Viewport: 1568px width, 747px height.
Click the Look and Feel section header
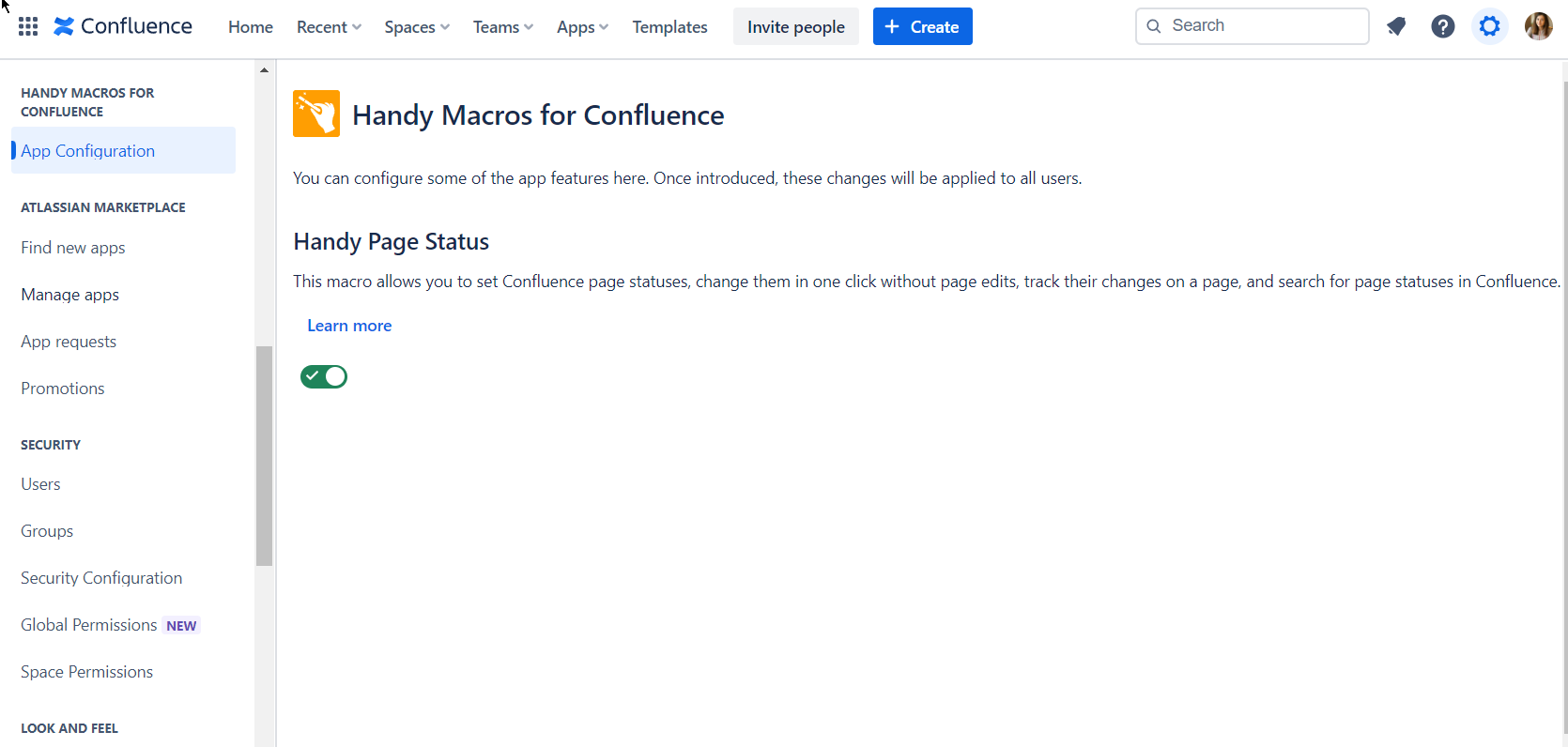(x=69, y=728)
